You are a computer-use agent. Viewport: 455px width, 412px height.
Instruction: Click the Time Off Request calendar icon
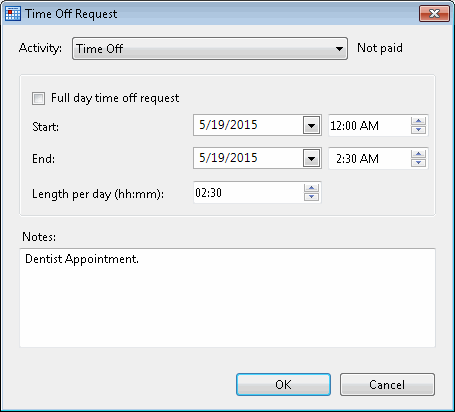(x=13, y=14)
